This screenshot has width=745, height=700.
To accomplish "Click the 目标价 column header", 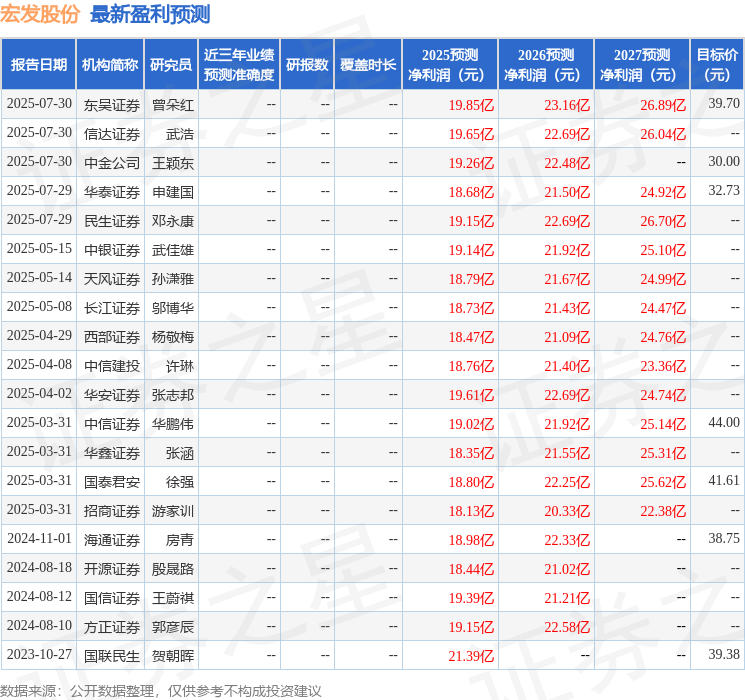I will (x=717, y=65).
